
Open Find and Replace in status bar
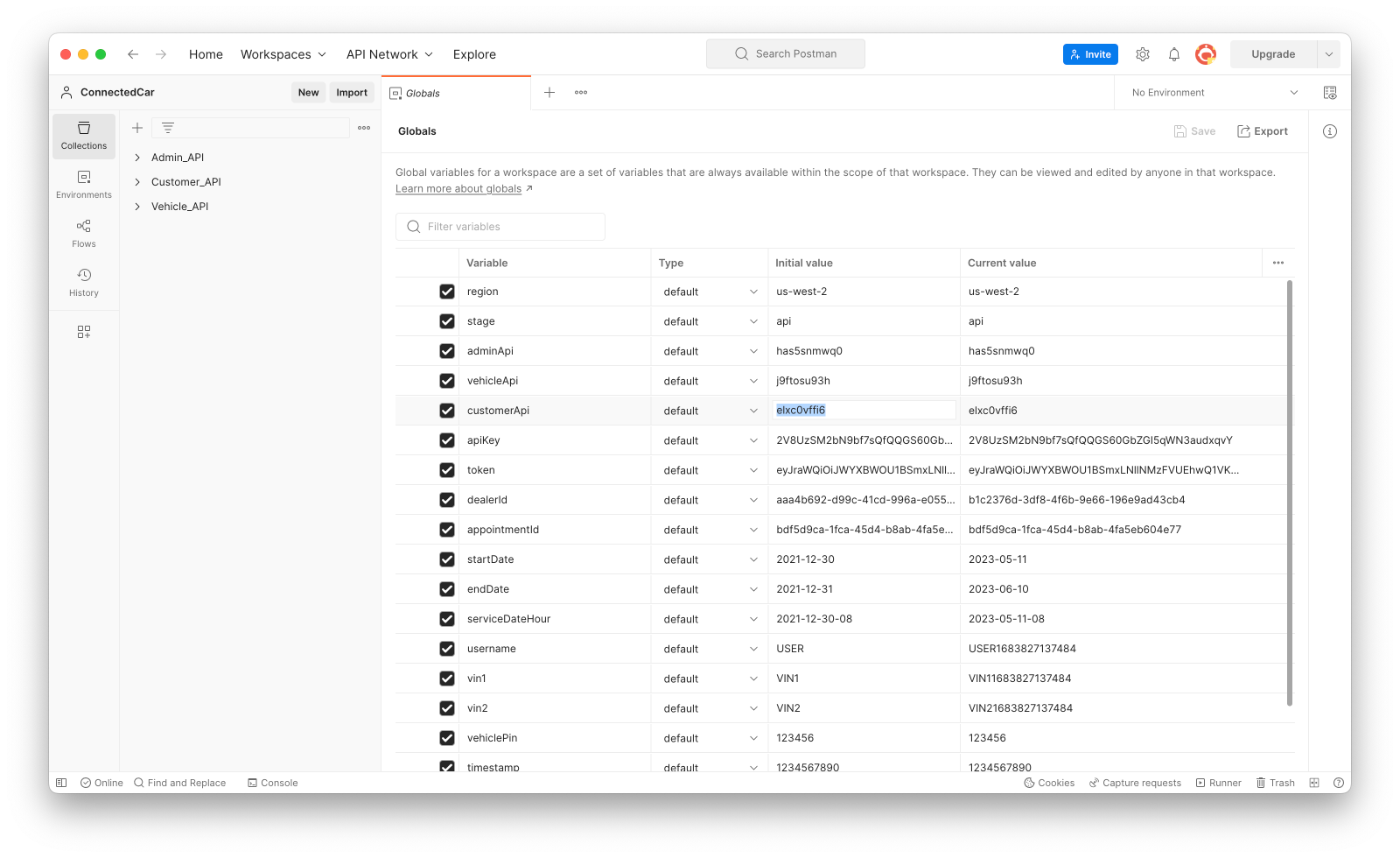179,783
